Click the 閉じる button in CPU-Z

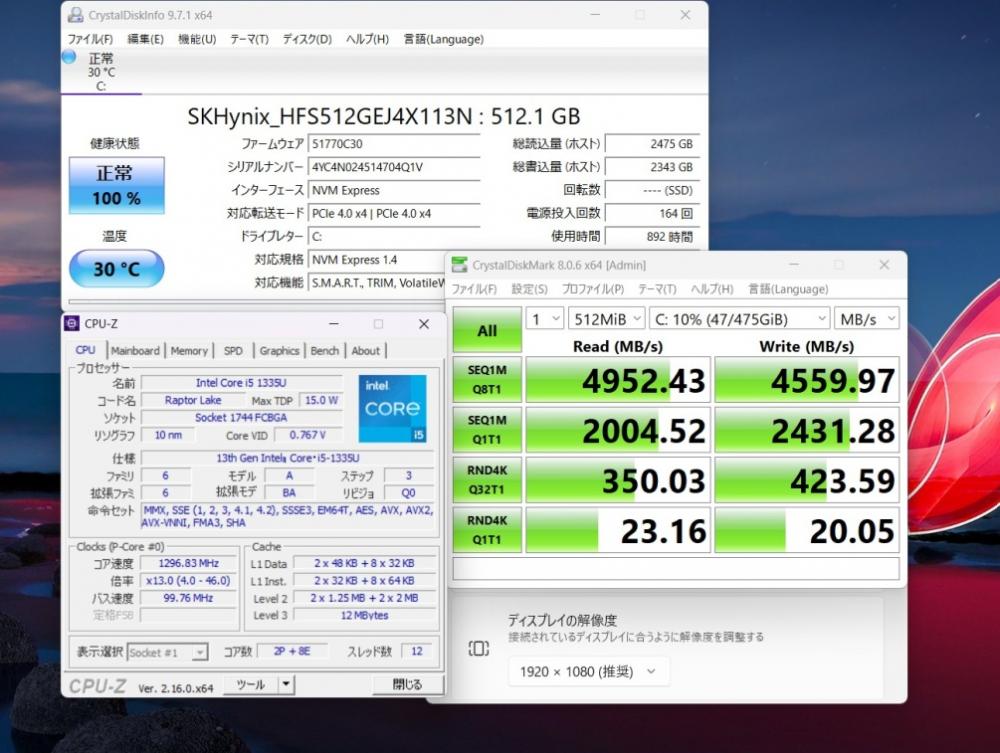407,685
